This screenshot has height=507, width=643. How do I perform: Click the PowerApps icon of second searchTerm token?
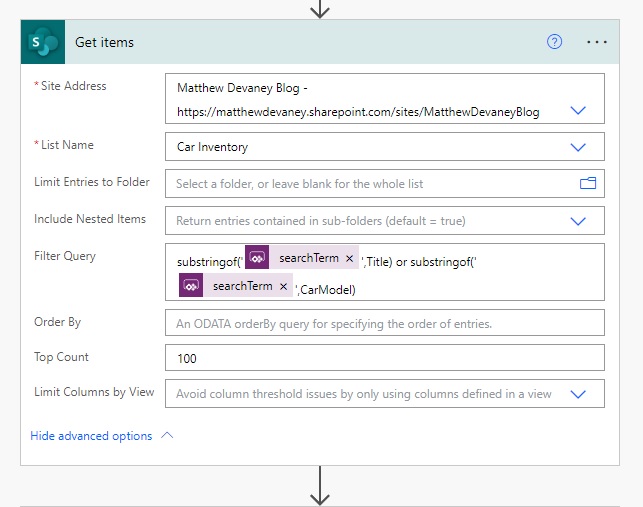(x=191, y=285)
